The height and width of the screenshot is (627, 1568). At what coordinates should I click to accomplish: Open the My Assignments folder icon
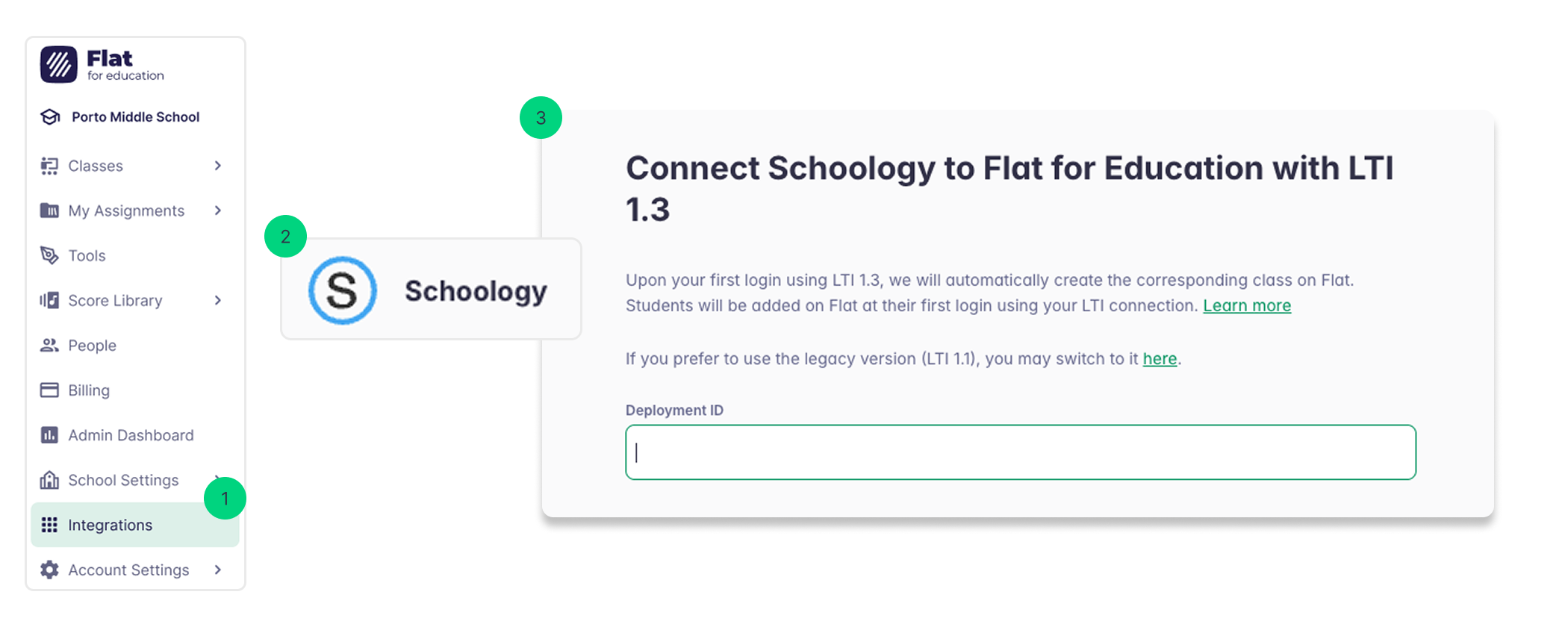[49, 210]
